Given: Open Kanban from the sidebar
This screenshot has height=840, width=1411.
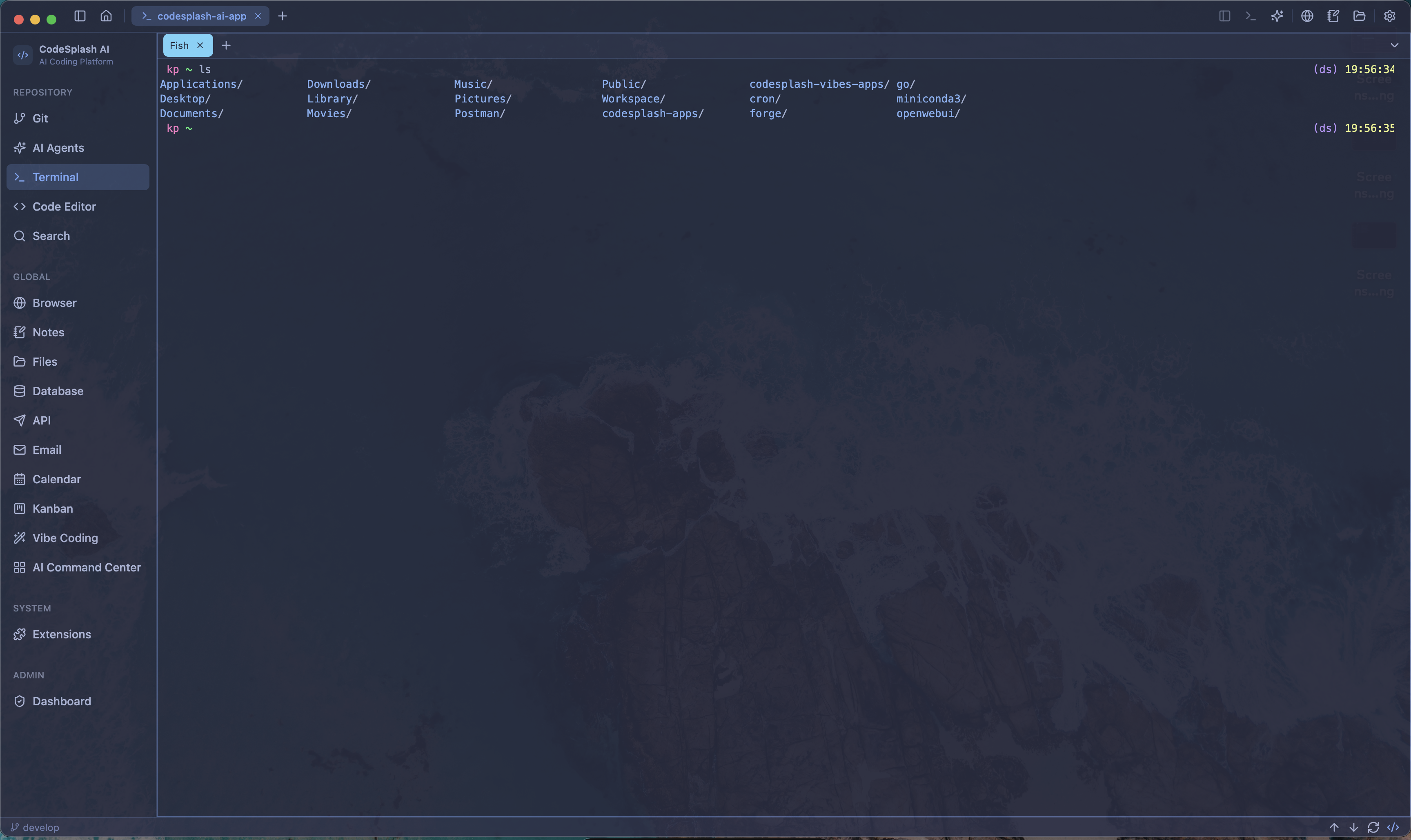Looking at the screenshot, I should pyautogui.click(x=52, y=508).
